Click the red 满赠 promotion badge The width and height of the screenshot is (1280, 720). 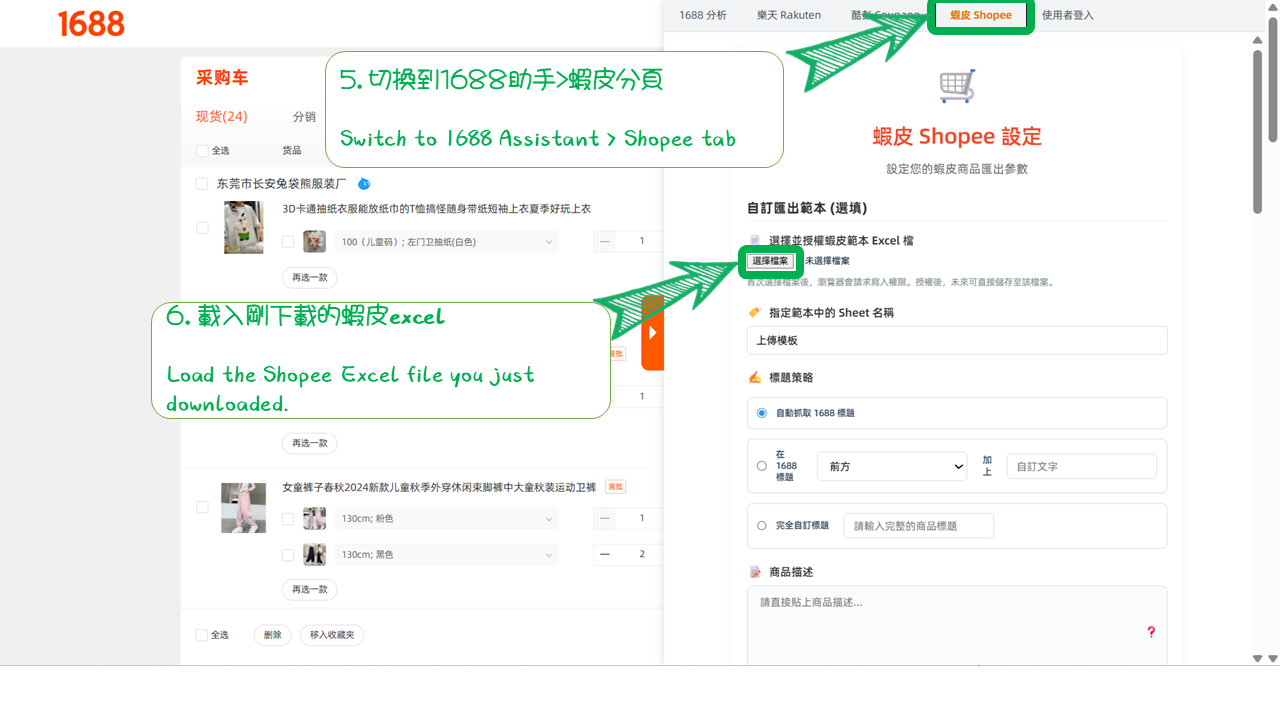coord(613,486)
